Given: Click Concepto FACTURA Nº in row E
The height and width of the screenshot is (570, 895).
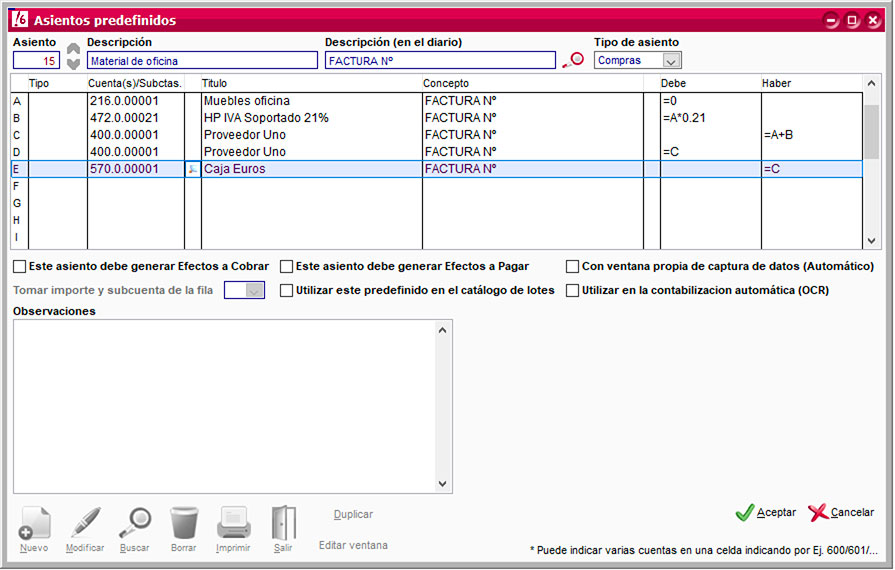Looking at the screenshot, I should [533, 169].
